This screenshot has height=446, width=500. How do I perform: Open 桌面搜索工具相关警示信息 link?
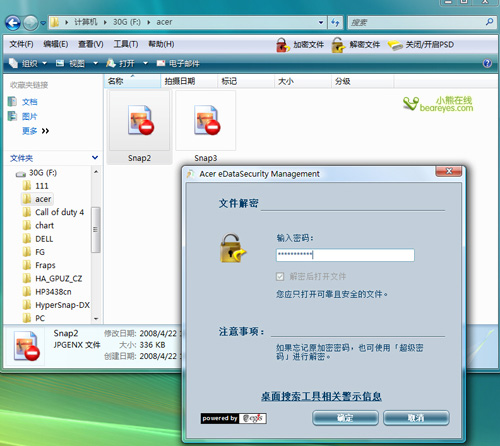(321, 396)
